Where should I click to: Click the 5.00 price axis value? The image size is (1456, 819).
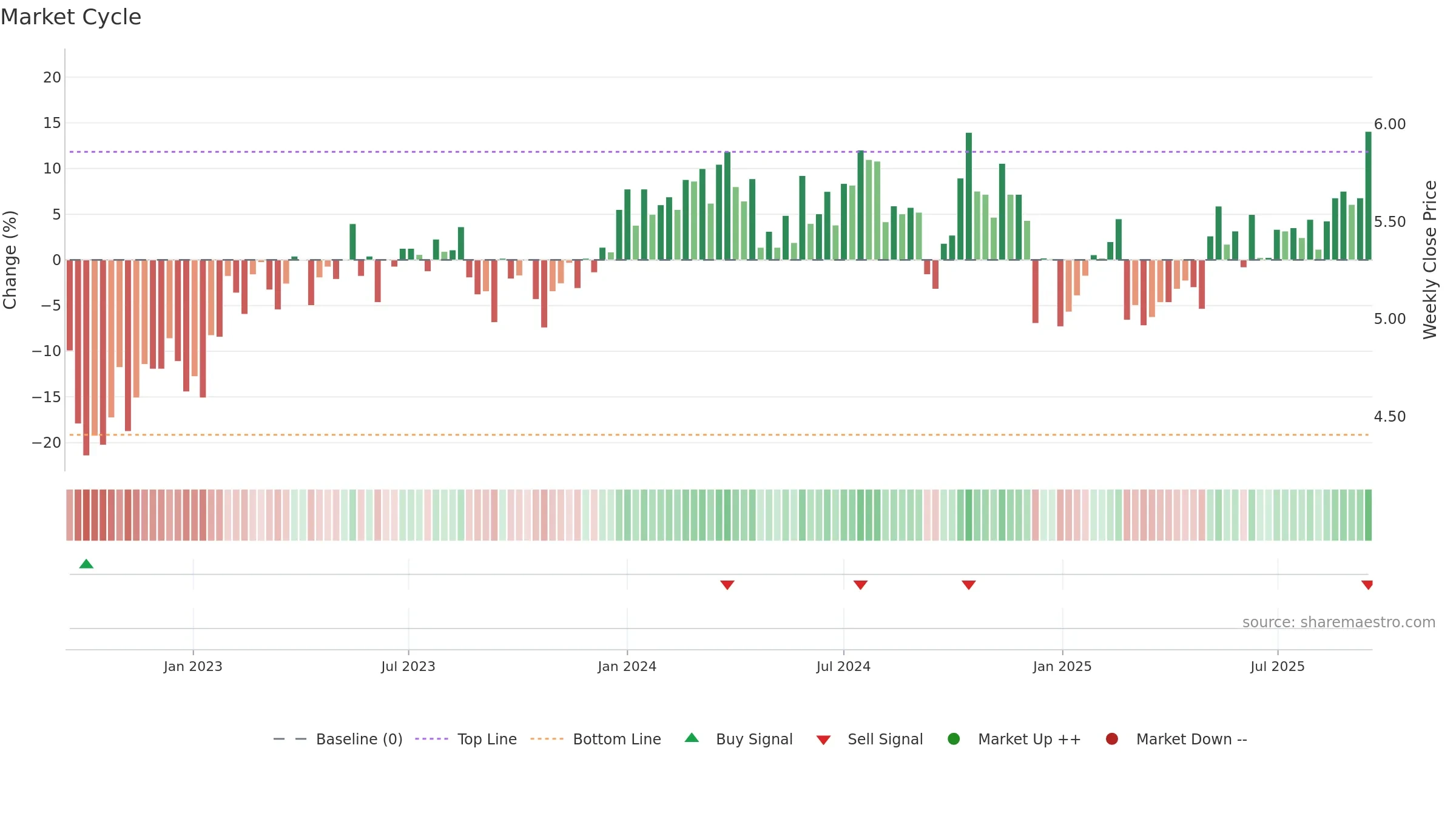coord(1390,319)
